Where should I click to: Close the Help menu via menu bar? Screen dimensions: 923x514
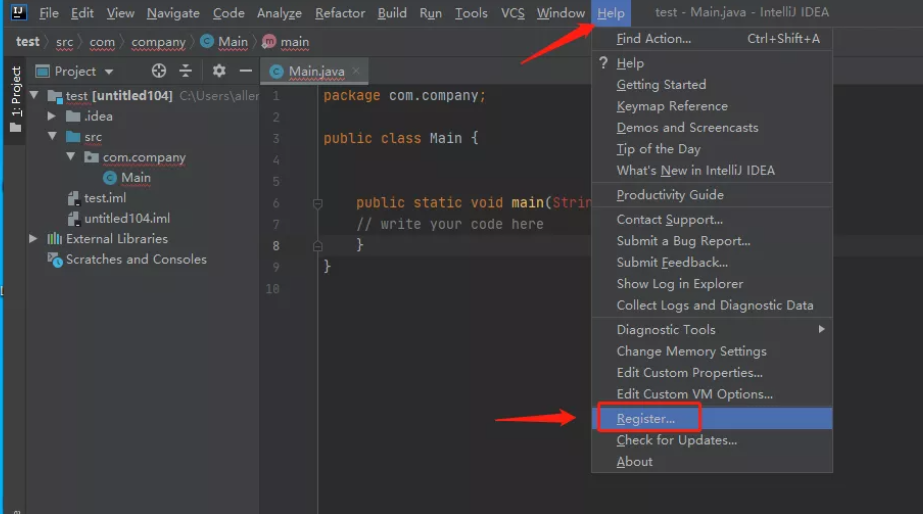610,13
